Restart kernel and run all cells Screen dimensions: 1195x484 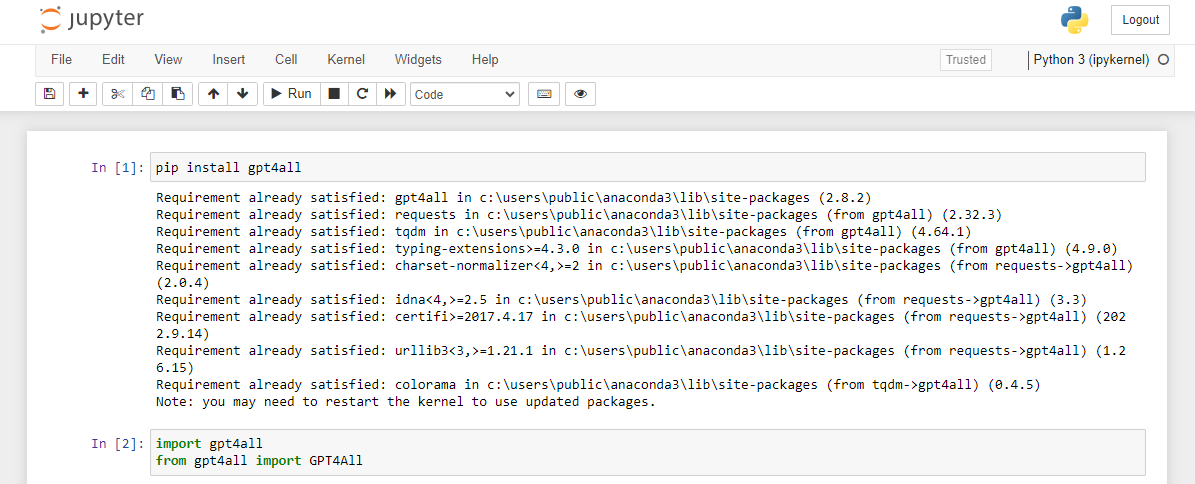[390, 94]
